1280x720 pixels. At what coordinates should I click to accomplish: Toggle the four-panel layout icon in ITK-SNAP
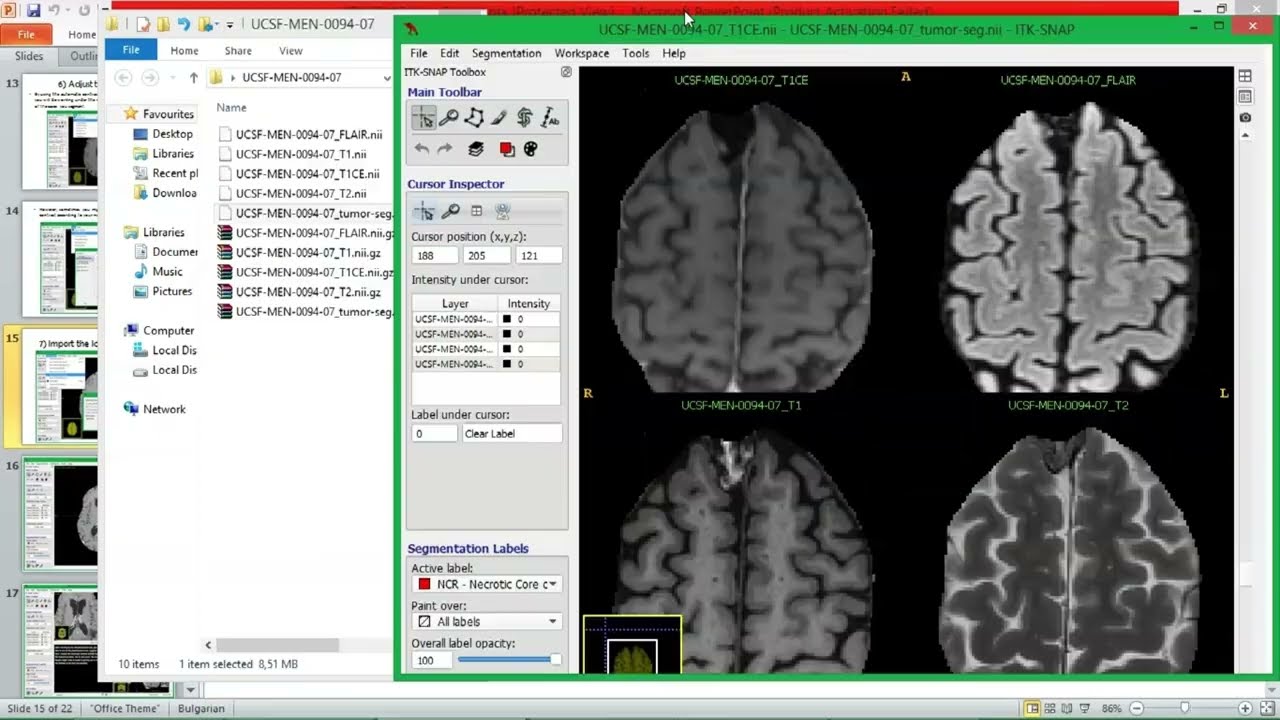pos(1245,76)
